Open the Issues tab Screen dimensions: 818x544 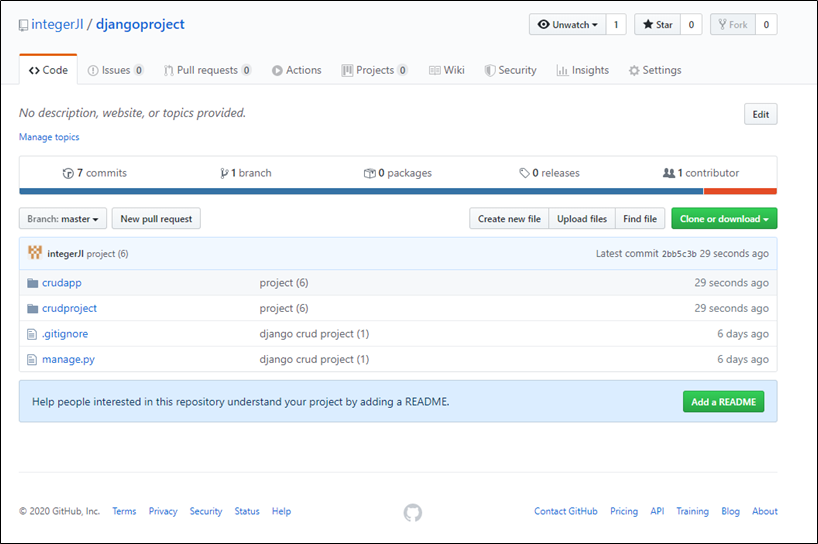[115, 70]
